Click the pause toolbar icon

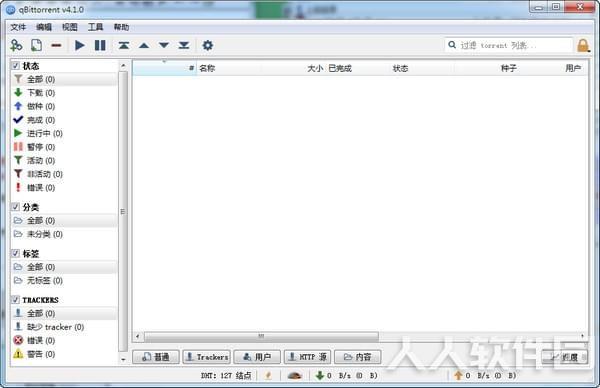[x=100, y=46]
